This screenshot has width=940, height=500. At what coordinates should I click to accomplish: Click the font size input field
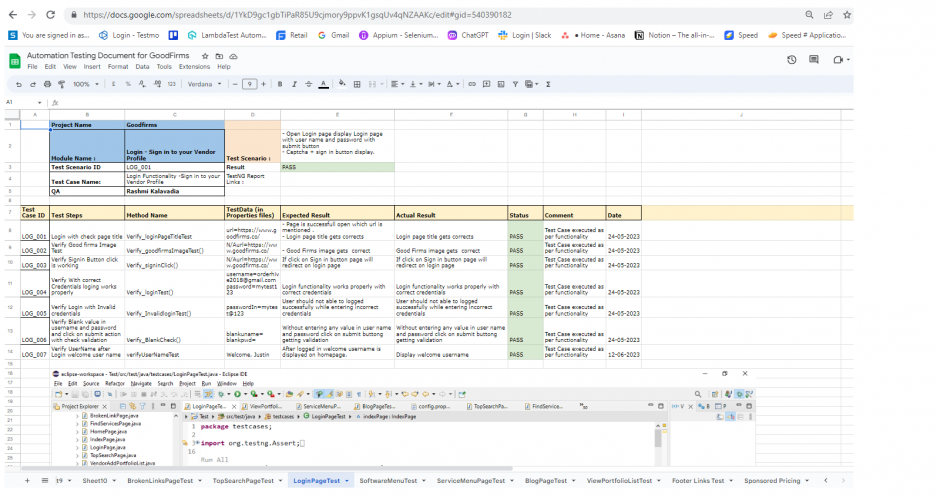click(x=250, y=84)
